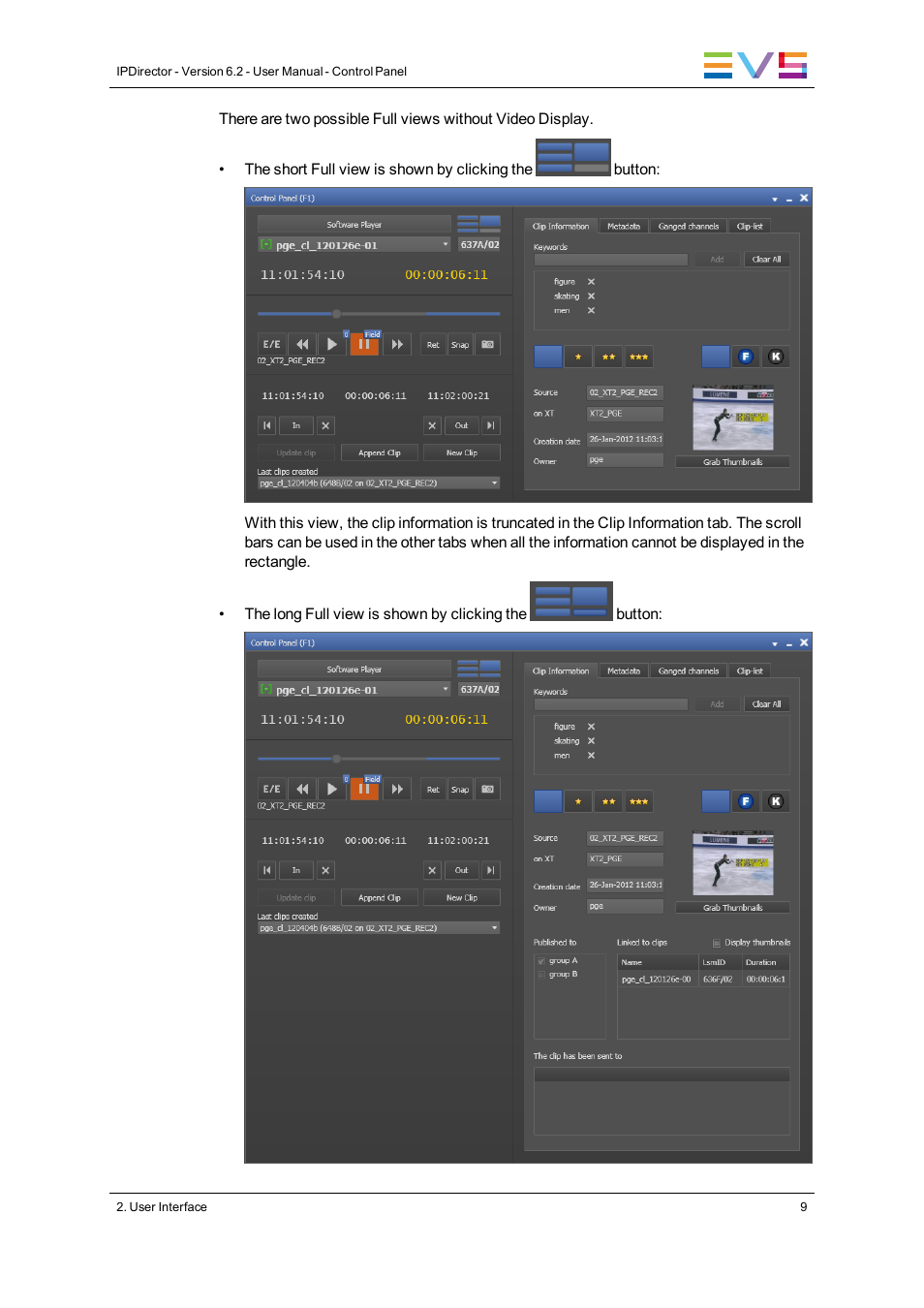Open title bar dropdown arrow of lower Control Panel
Viewport: 924px width, 1308px height.
[775, 643]
